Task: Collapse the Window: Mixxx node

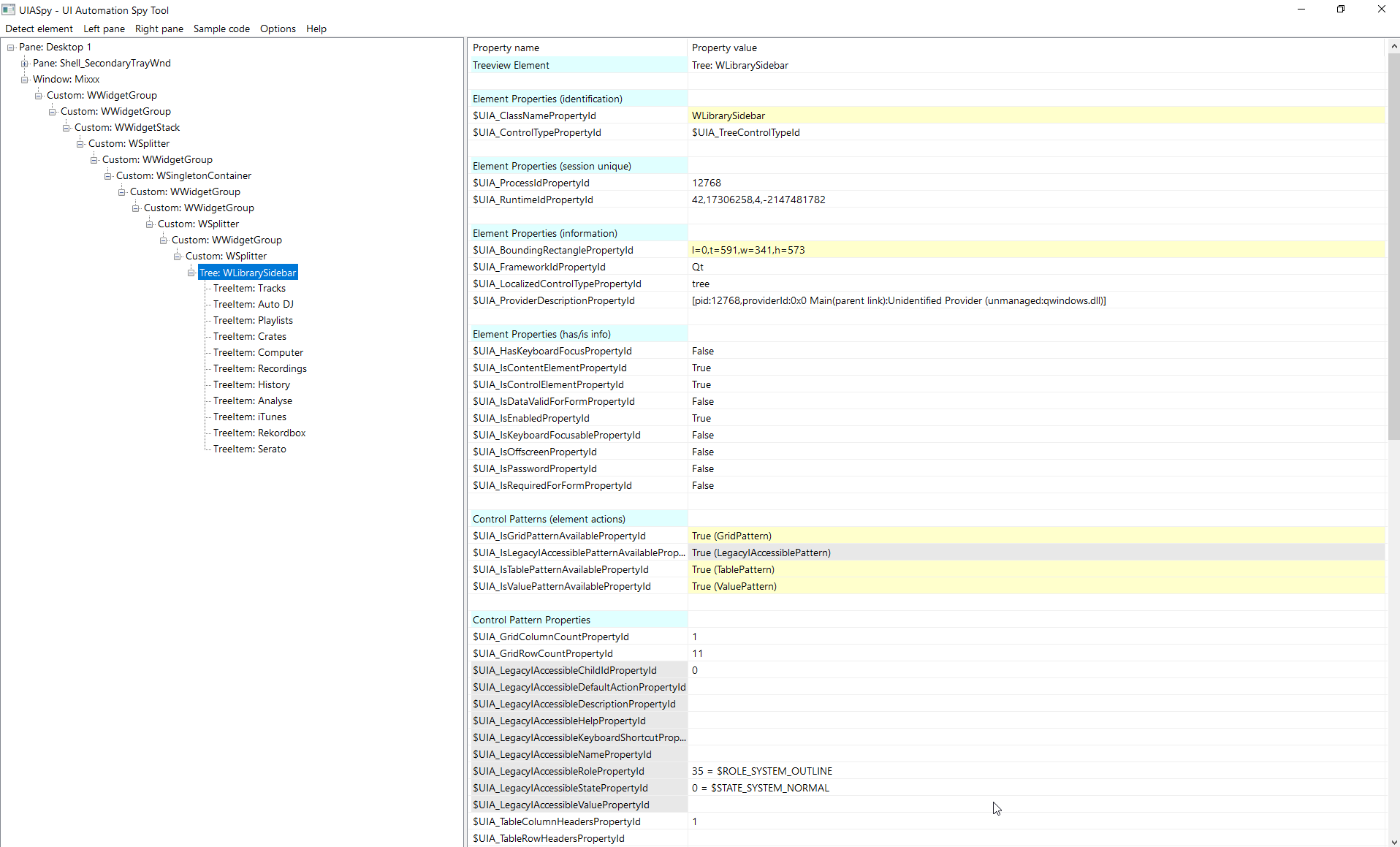Action: click(25, 80)
